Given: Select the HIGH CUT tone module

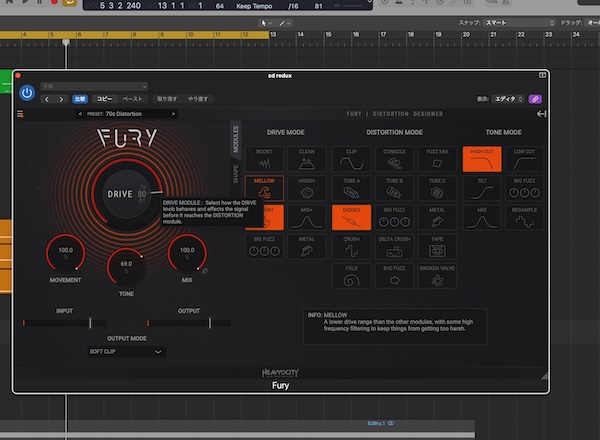Looking at the screenshot, I should pos(482,159).
